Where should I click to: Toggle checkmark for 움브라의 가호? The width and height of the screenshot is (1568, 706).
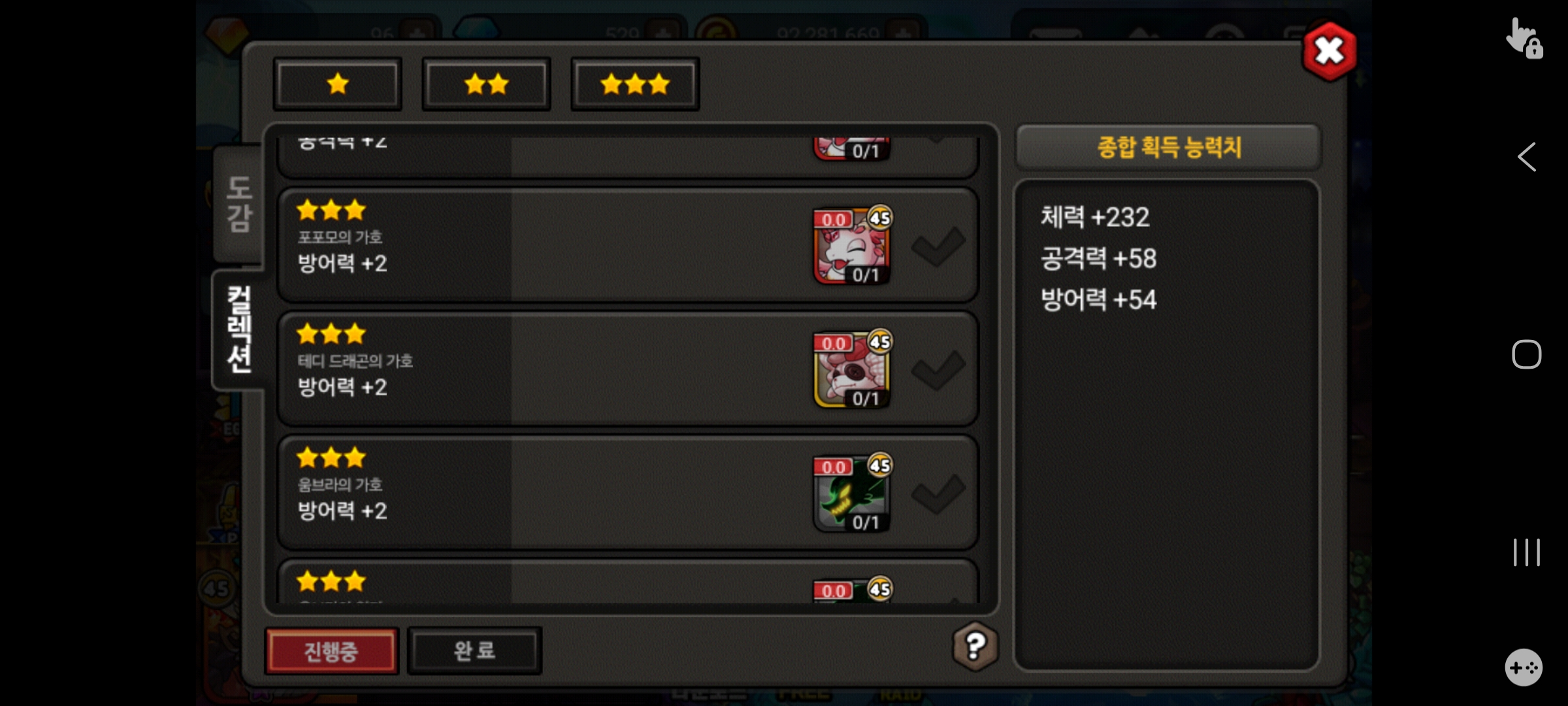click(938, 494)
